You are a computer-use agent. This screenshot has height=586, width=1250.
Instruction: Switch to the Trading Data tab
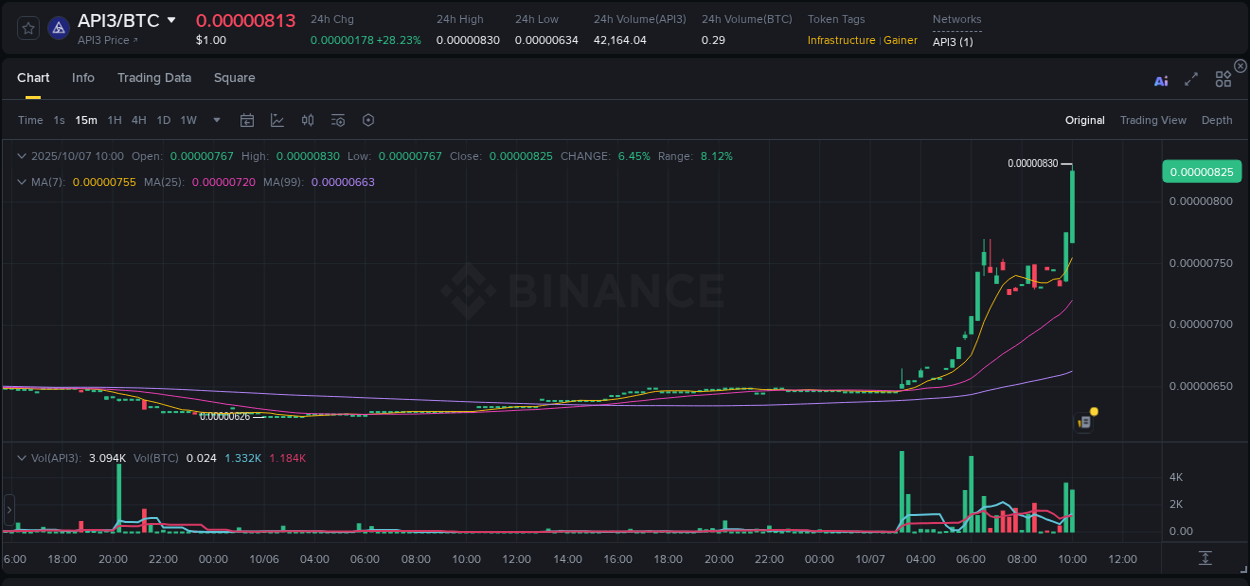pyautogui.click(x=154, y=77)
